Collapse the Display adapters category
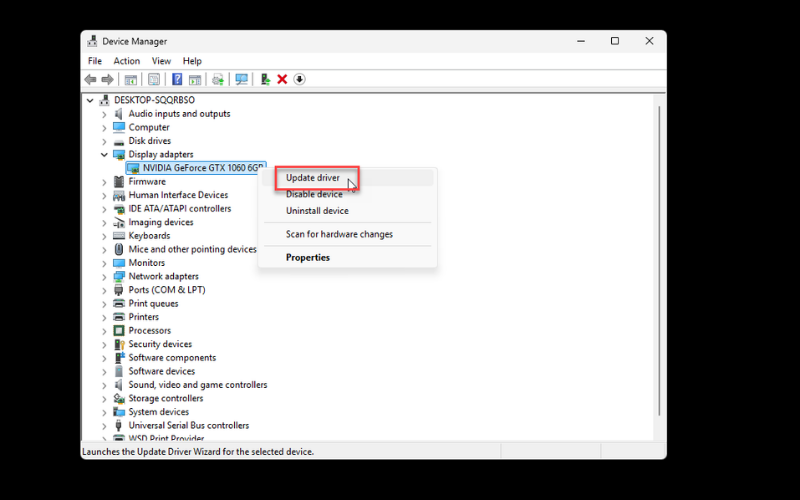The image size is (800, 500). tap(104, 155)
